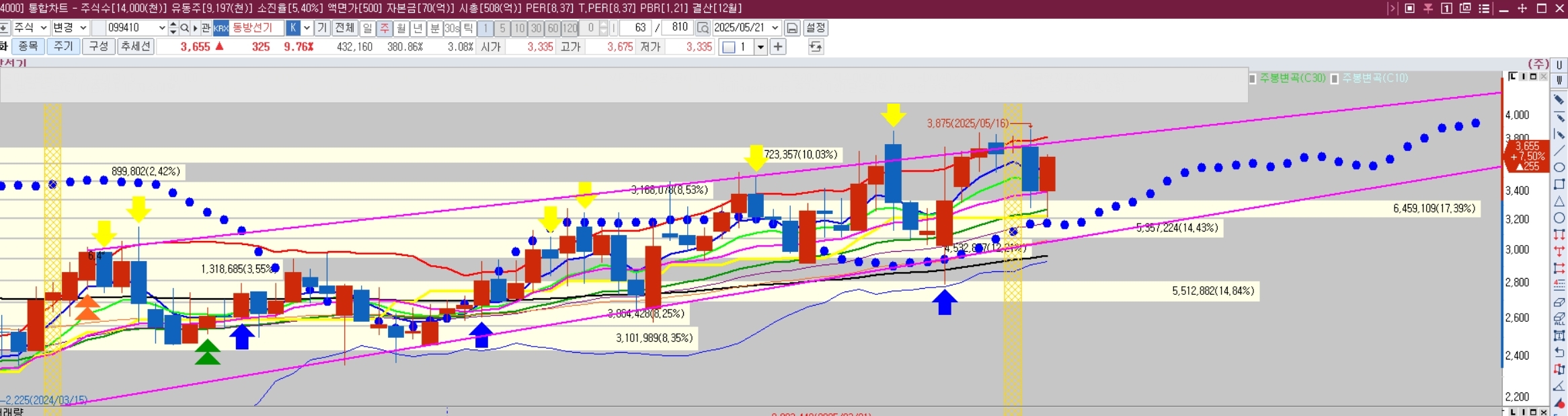Switch to the 구성 tab

click(98, 46)
